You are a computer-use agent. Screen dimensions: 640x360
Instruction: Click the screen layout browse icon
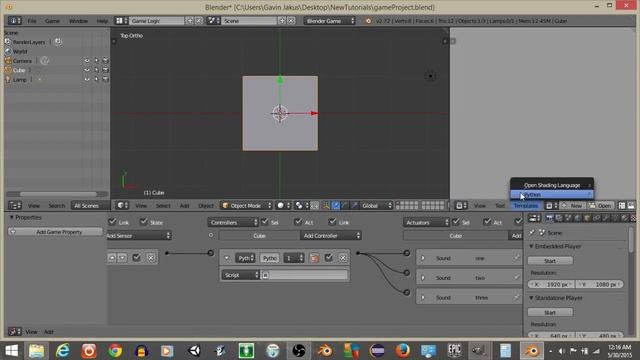point(121,20)
